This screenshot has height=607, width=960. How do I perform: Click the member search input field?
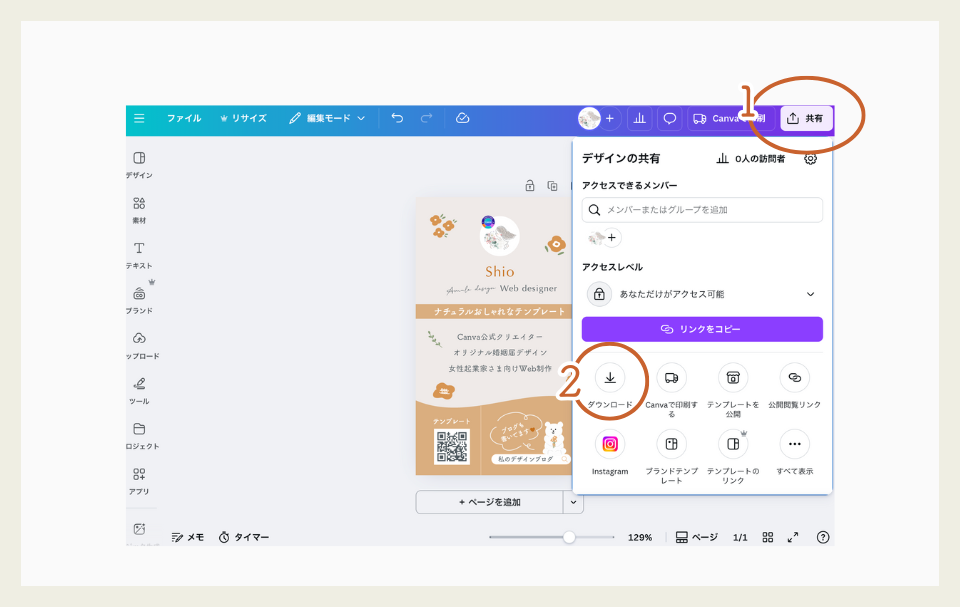click(x=701, y=210)
